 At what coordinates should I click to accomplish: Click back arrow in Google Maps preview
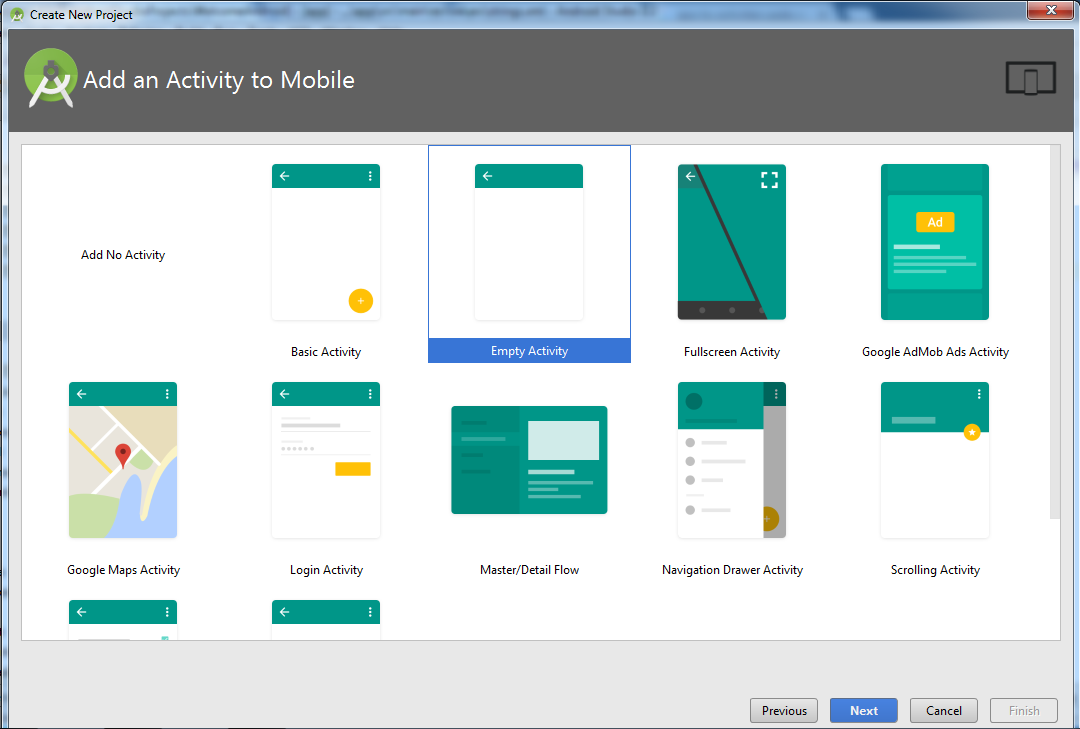(x=82, y=394)
